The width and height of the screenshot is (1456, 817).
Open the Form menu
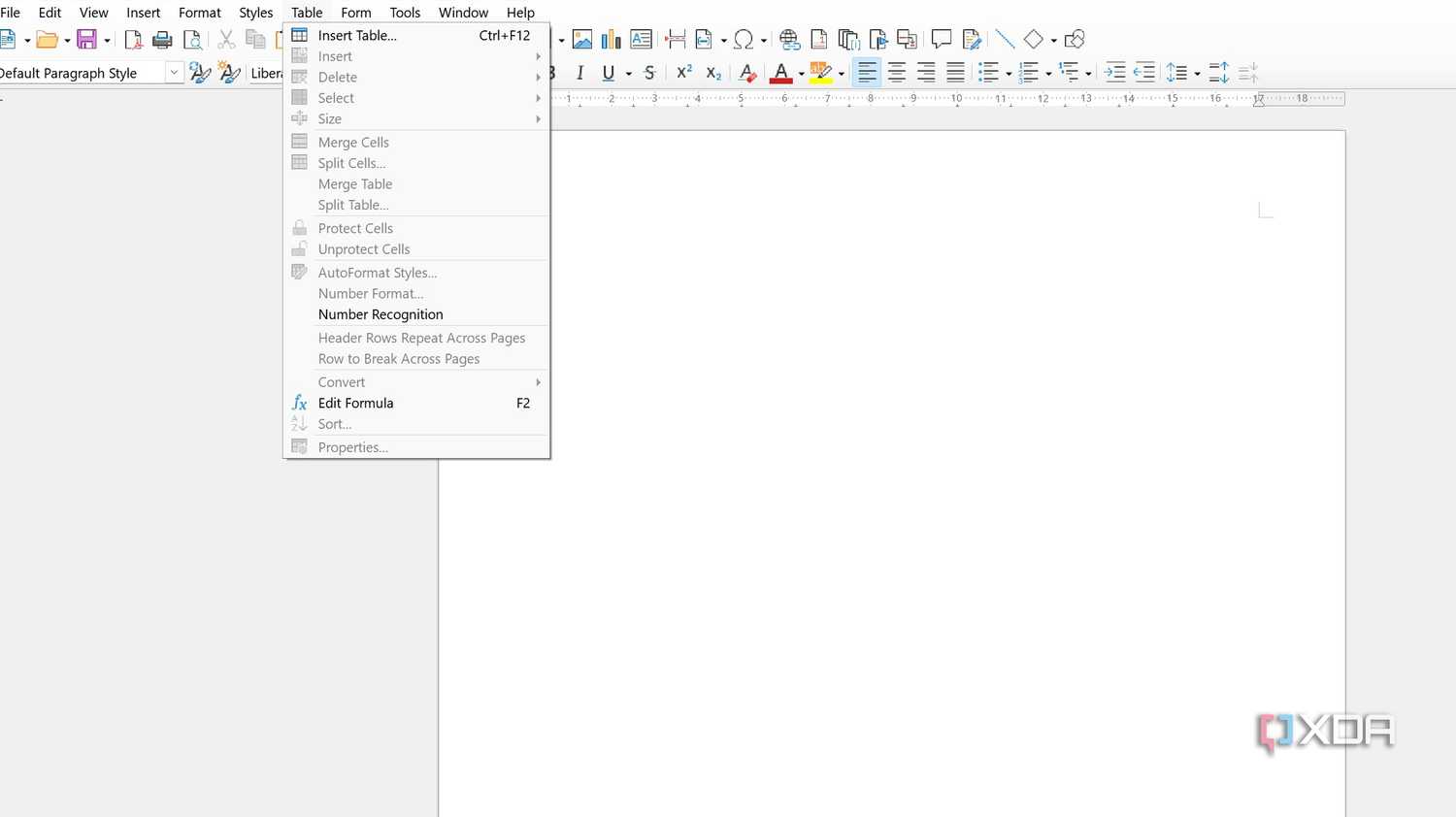356,13
